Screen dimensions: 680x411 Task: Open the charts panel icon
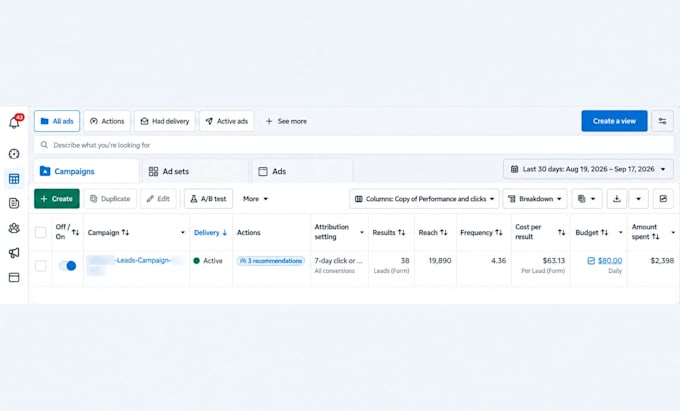(x=663, y=199)
